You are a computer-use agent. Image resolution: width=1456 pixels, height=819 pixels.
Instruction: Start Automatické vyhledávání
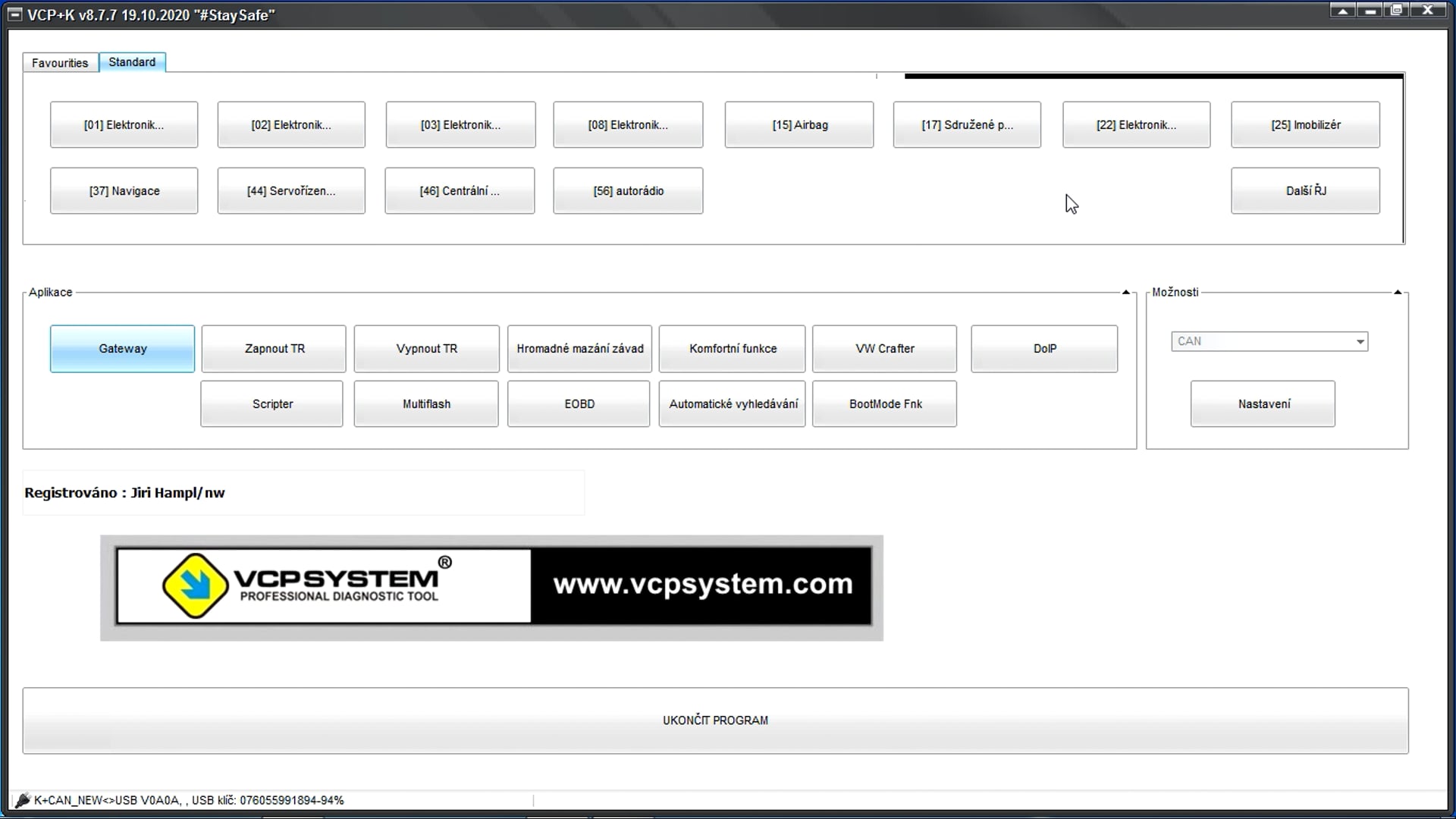[733, 404]
